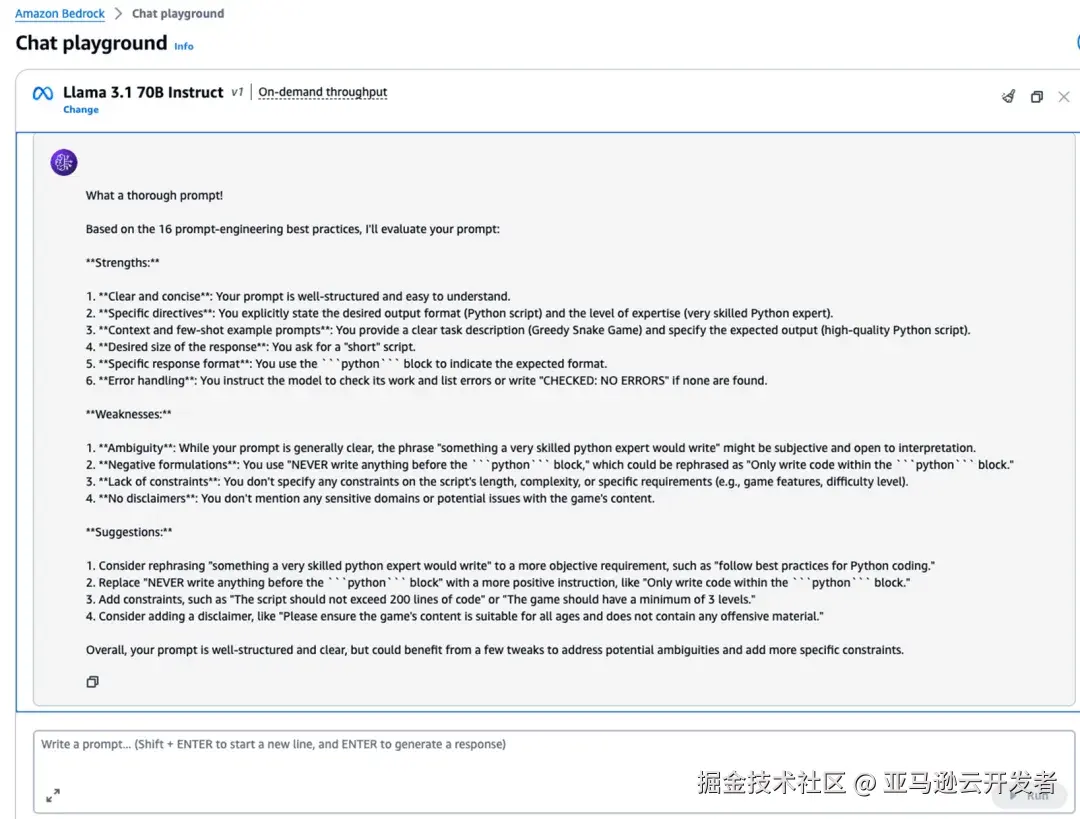Viewport: 1080px width, 819px height.
Task: Select the Chat playground breadcrumb item
Action: [178, 14]
